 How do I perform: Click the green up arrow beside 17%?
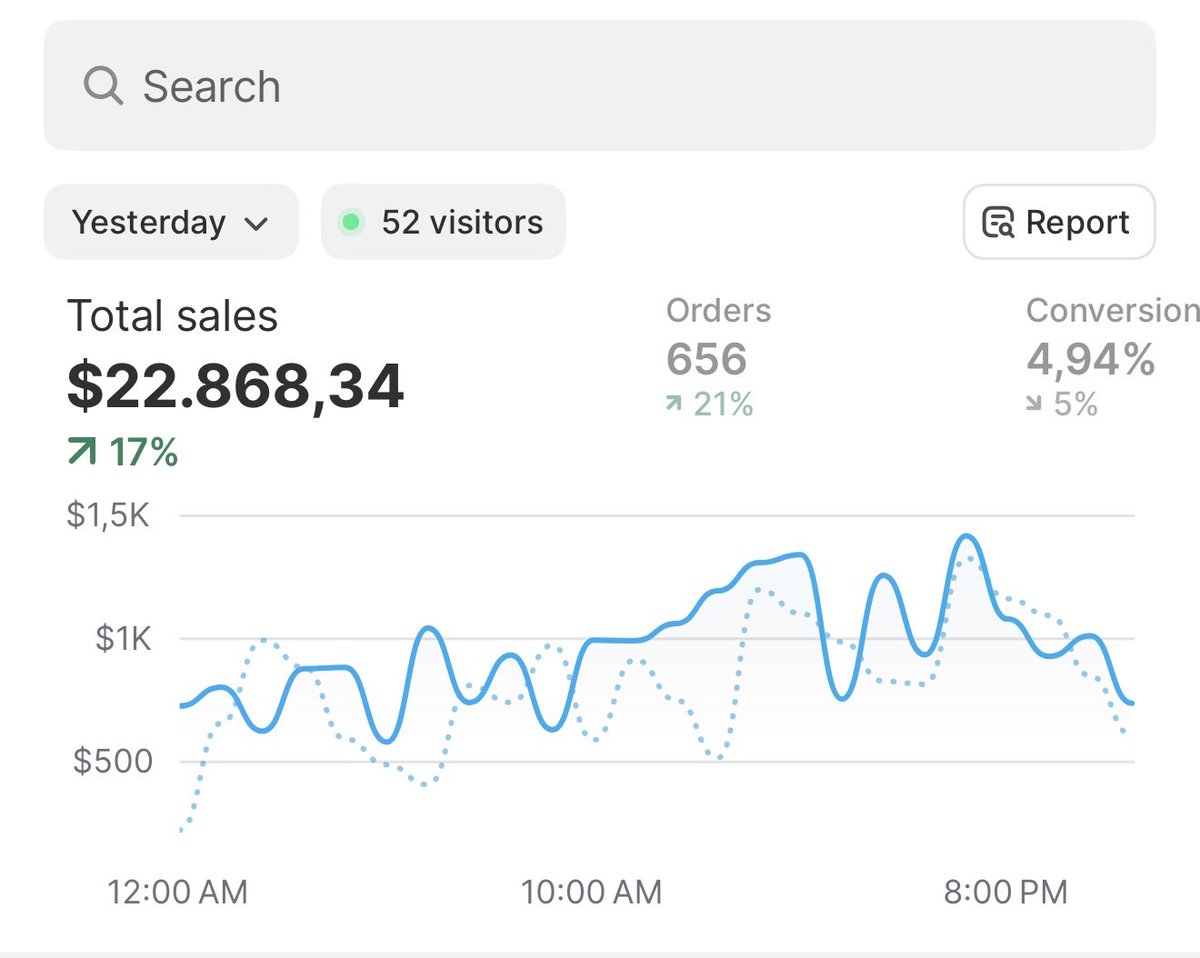pyautogui.click(x=81, y=453)
